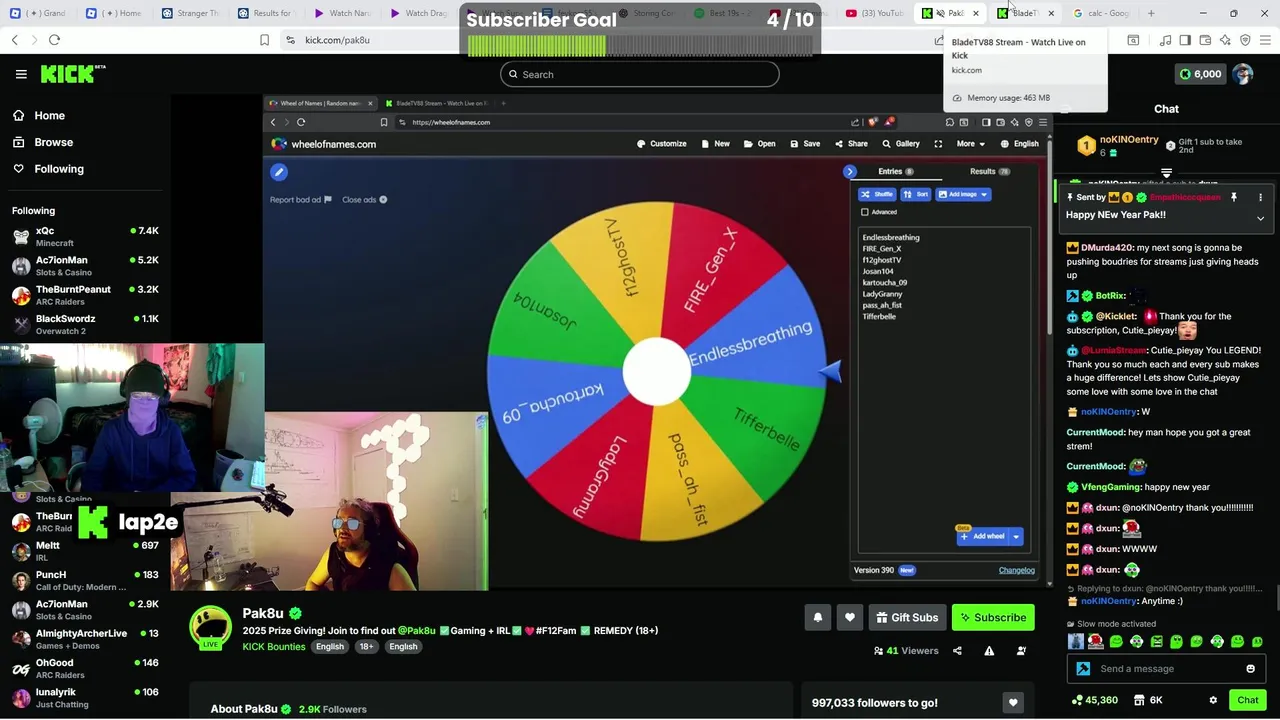
Task: Open xQc channel in Following list
Action: pos(85,236)
